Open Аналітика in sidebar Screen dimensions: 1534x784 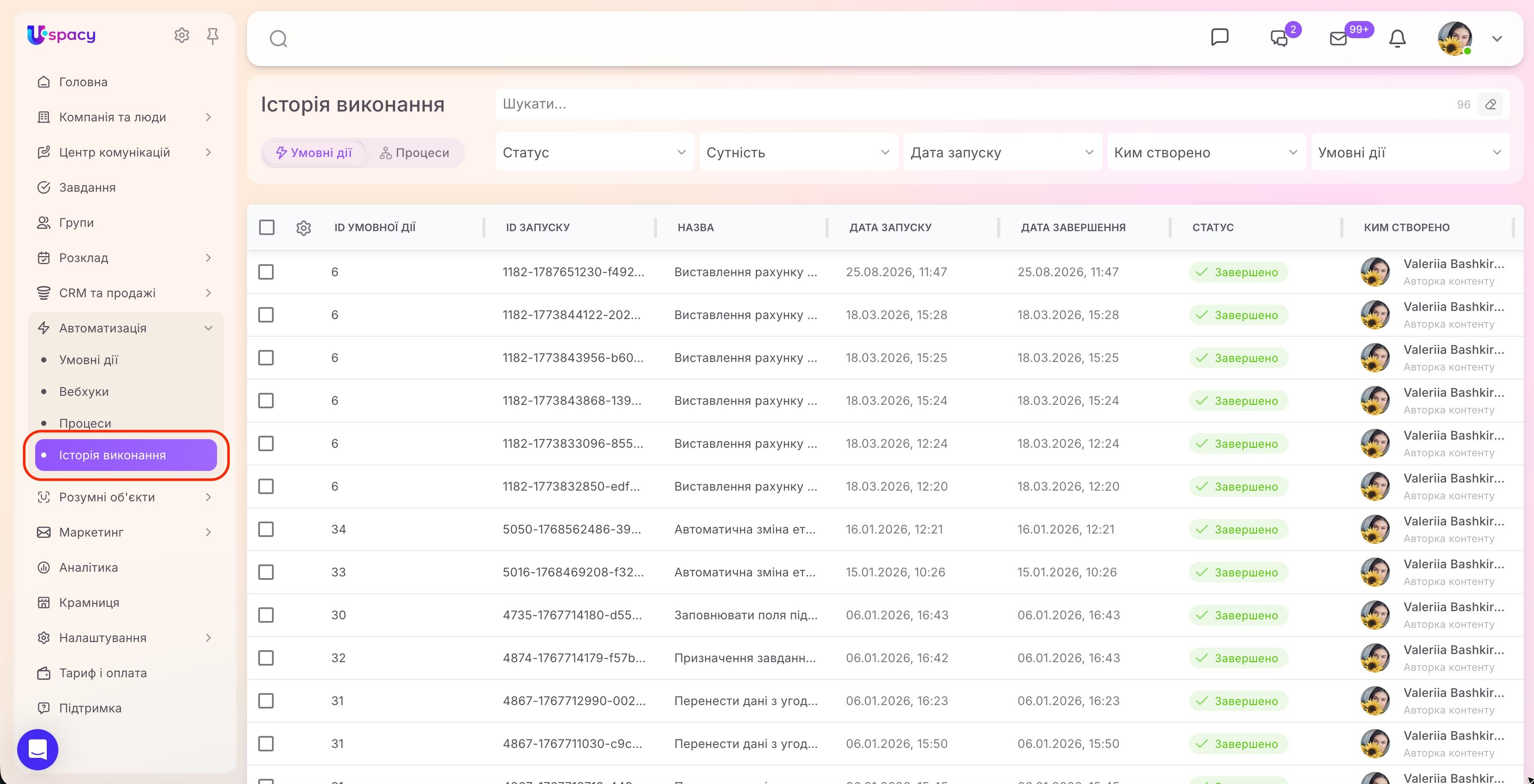pos(126,567)
